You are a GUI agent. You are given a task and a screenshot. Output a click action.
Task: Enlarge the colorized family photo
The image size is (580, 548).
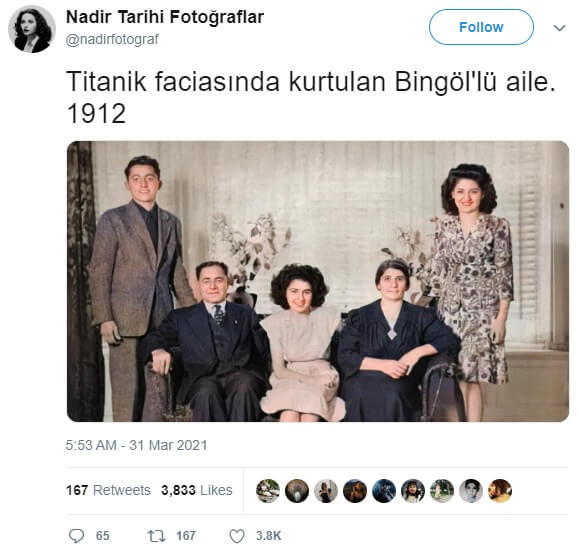318,281
